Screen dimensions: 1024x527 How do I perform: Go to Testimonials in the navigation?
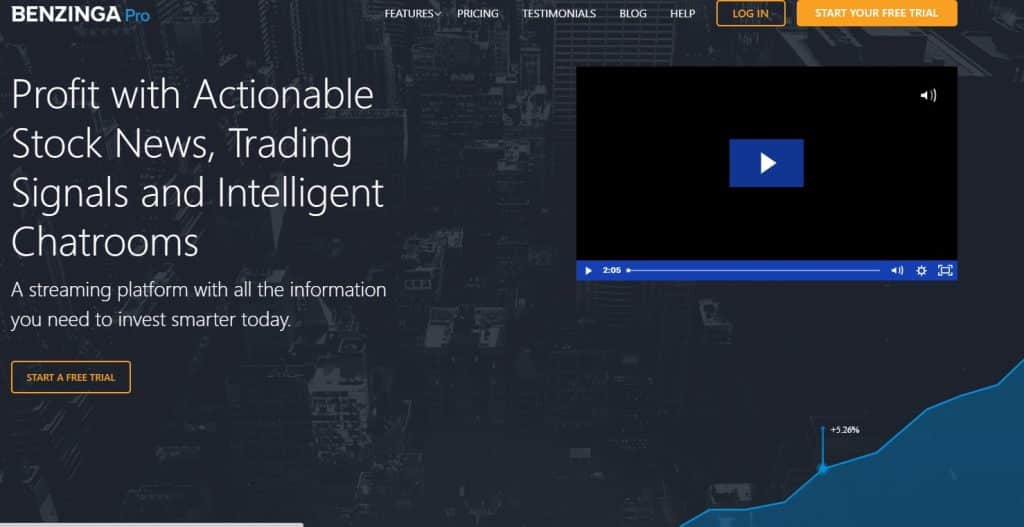click(558, 14)
